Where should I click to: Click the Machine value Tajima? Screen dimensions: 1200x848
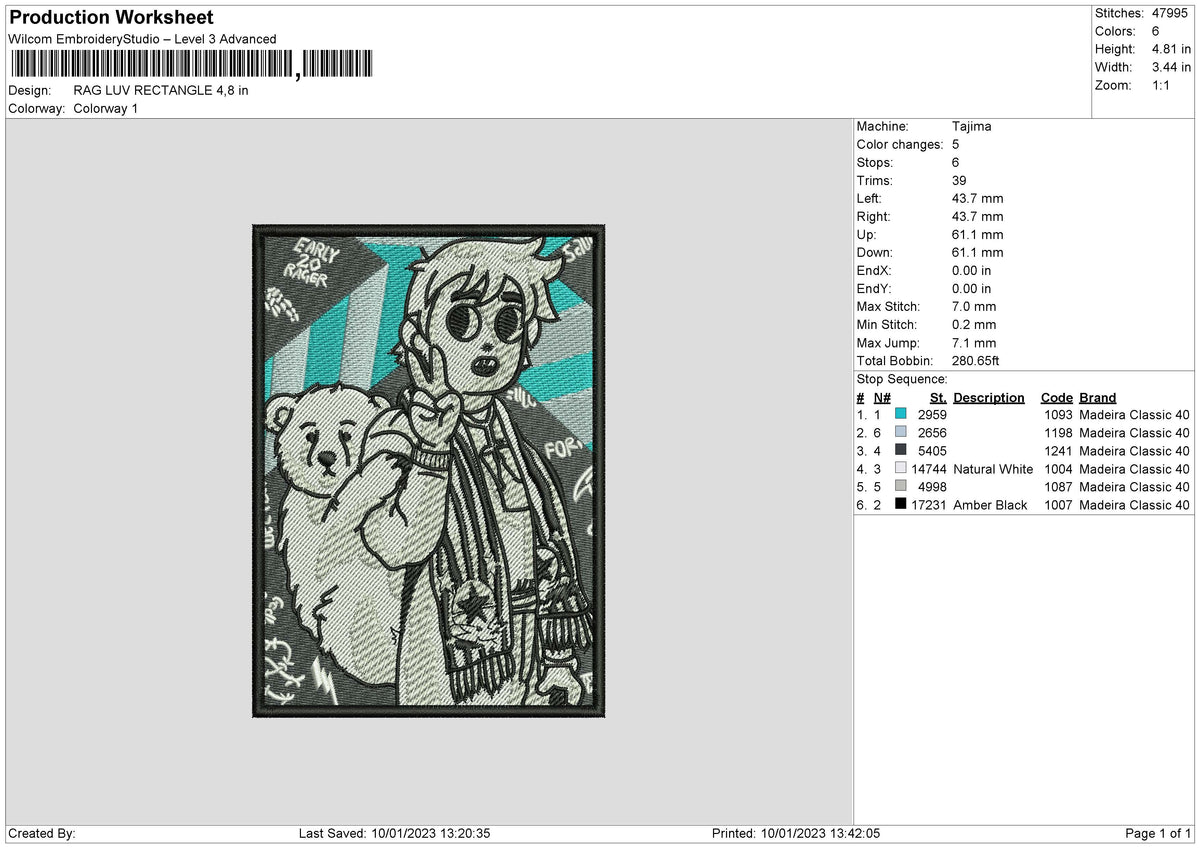(x=972, y=126)
